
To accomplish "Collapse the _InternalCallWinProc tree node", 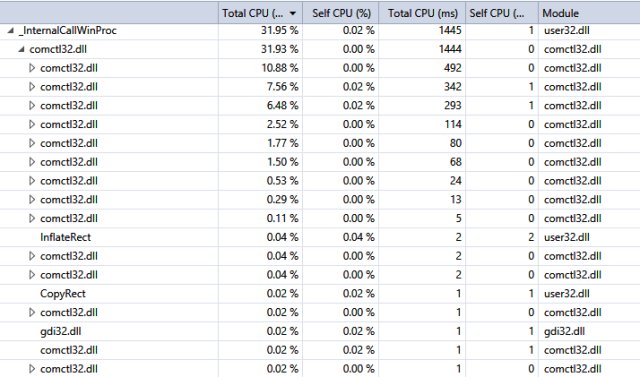I will [x=11, y=31].
